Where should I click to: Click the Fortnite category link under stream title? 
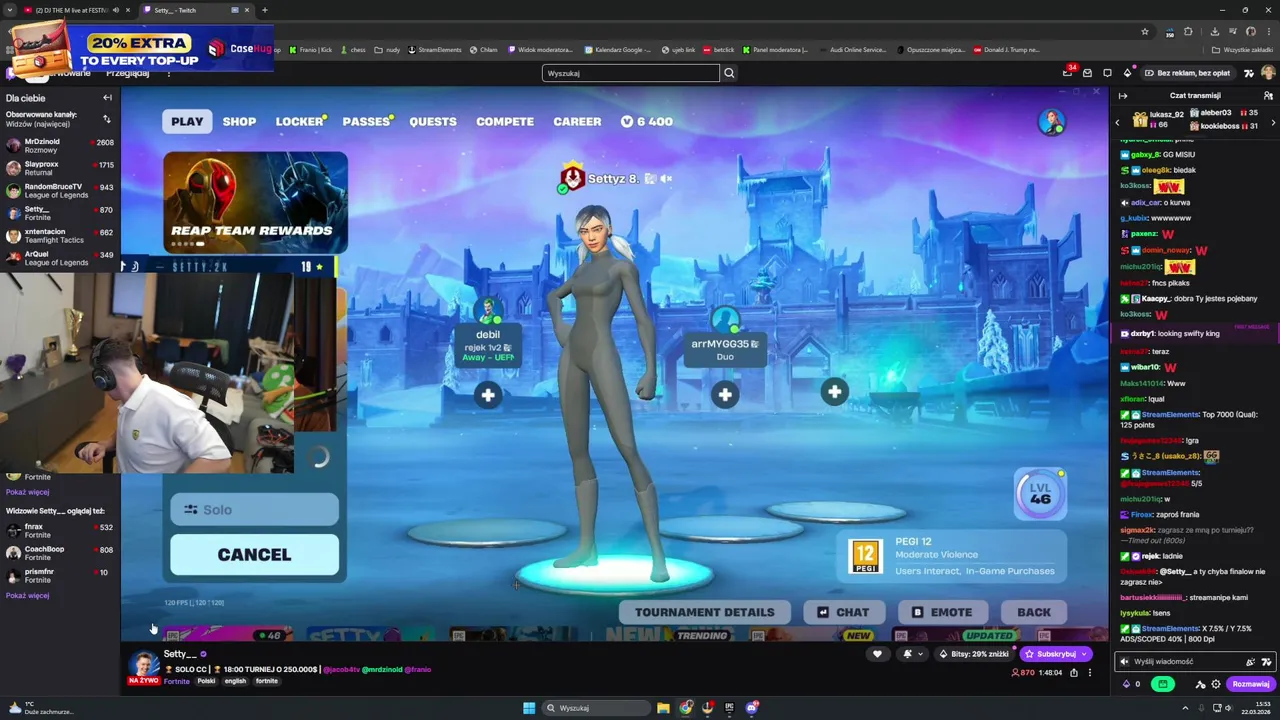[x=177, y=681]
